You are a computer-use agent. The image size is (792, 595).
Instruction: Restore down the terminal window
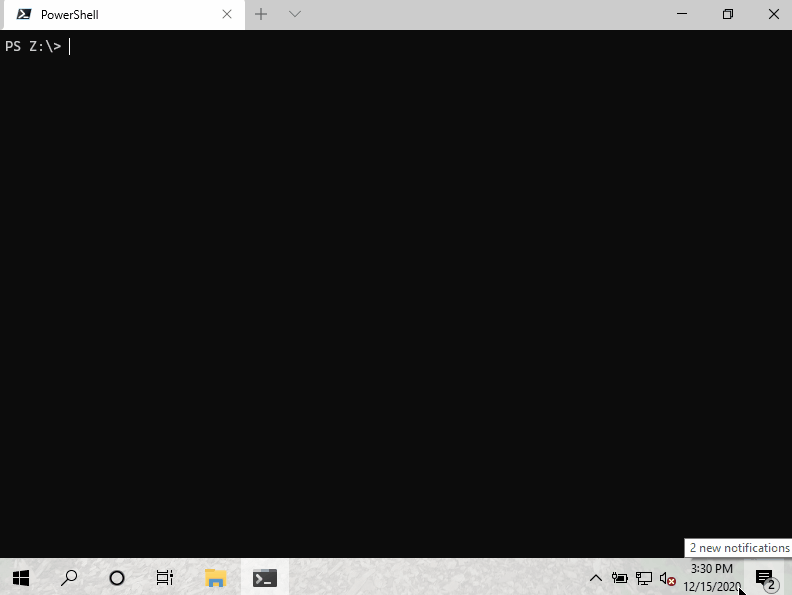[x=727, y=14]
